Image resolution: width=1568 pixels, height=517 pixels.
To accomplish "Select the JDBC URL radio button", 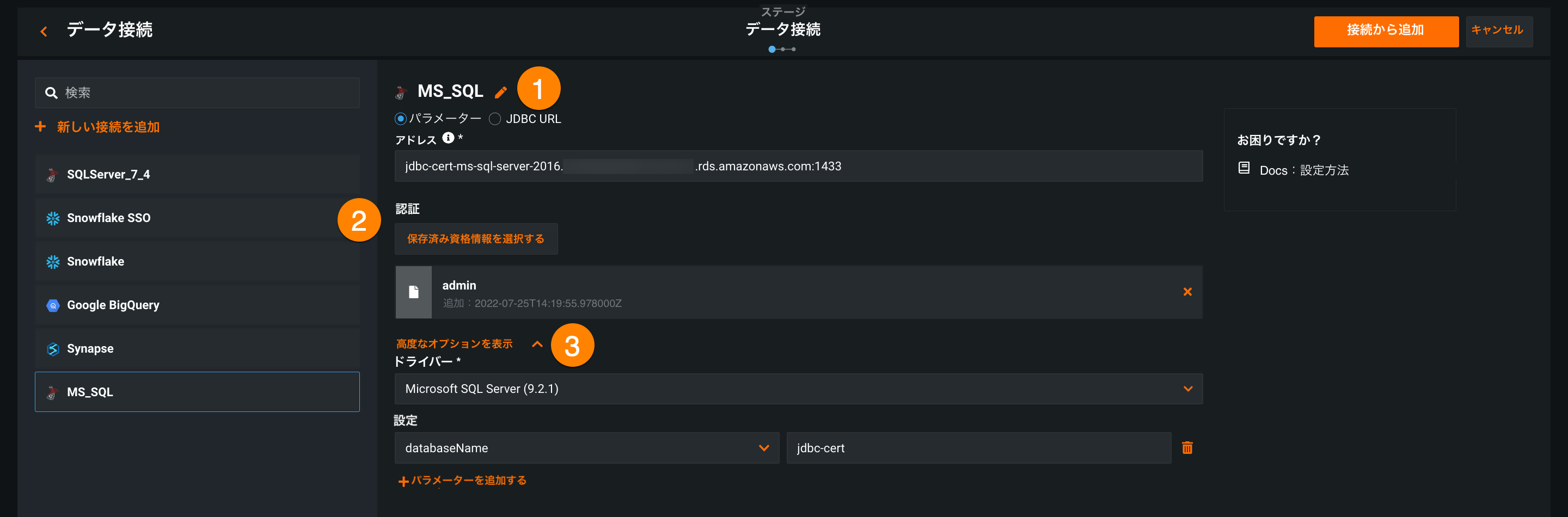I will (x=495, y=119).
